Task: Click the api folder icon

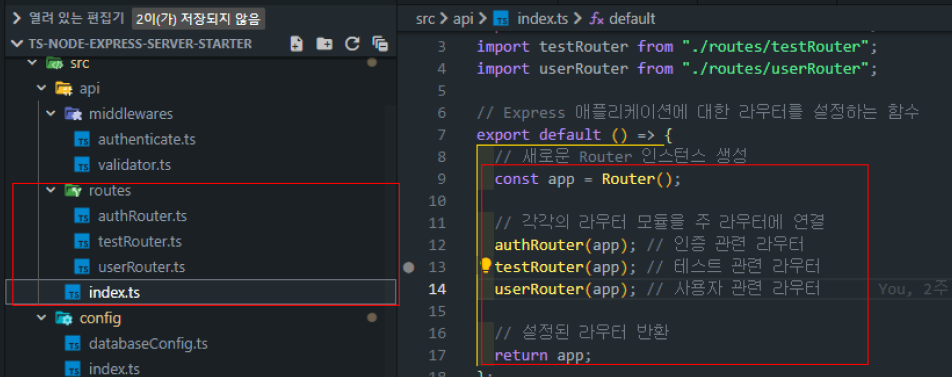Action: 63,89
